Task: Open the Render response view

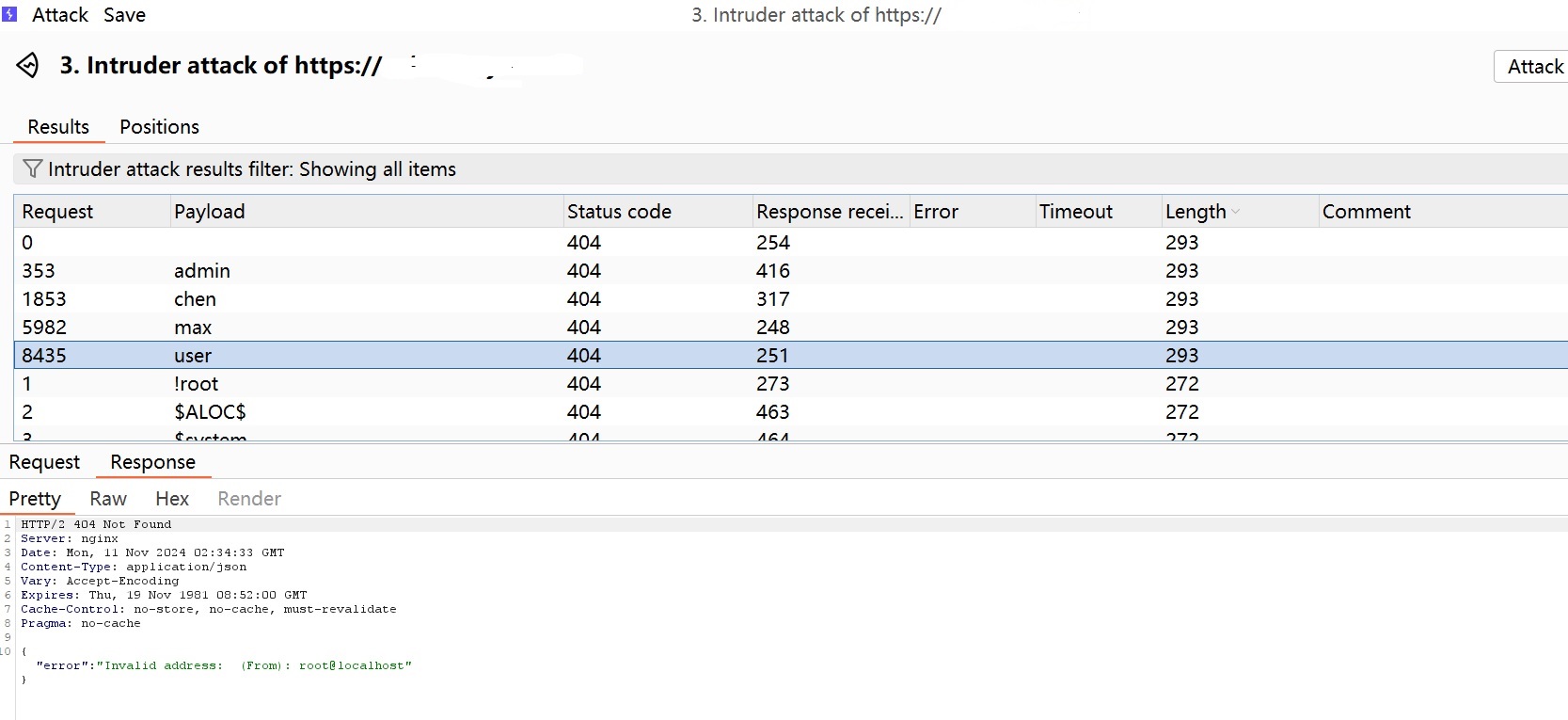Action: (249, 499)
